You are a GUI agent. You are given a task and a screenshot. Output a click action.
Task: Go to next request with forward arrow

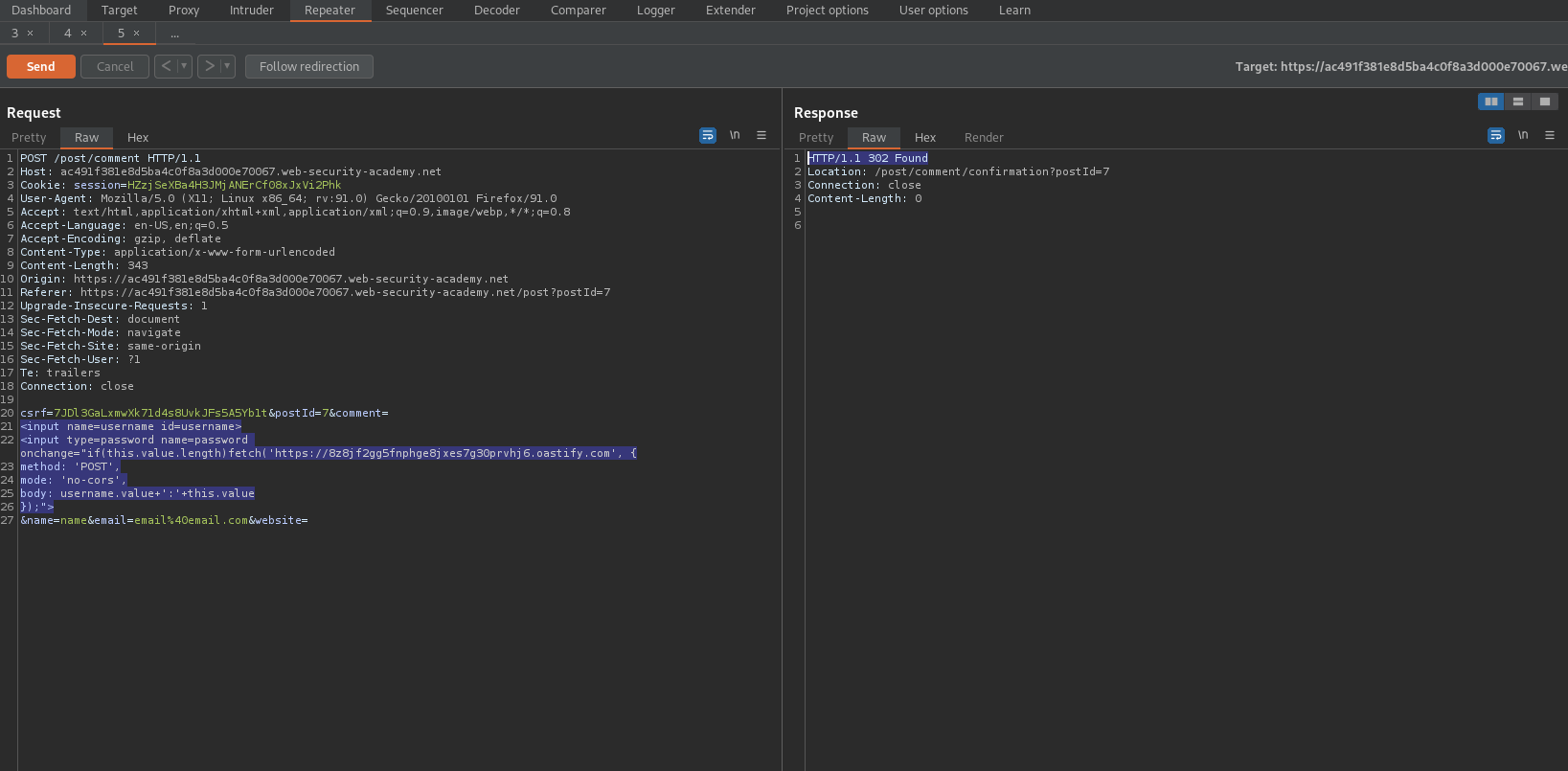pyautogui.click(x=210, y=66)
